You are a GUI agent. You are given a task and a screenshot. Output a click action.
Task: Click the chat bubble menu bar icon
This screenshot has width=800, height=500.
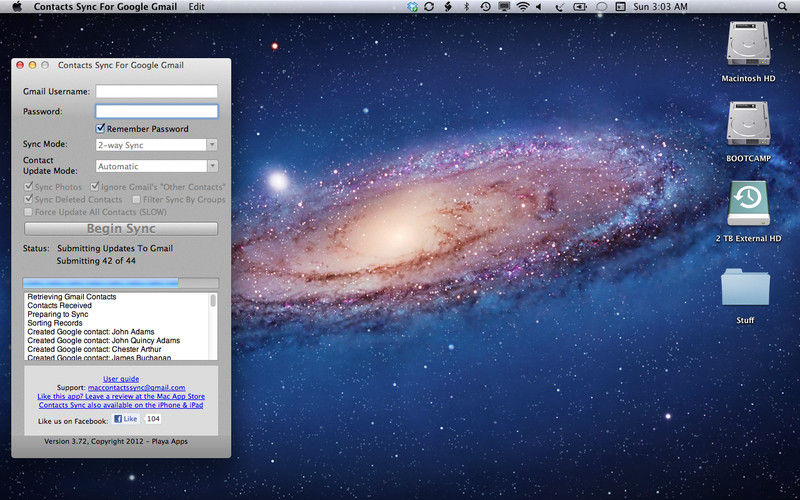(x=602, y=7)
